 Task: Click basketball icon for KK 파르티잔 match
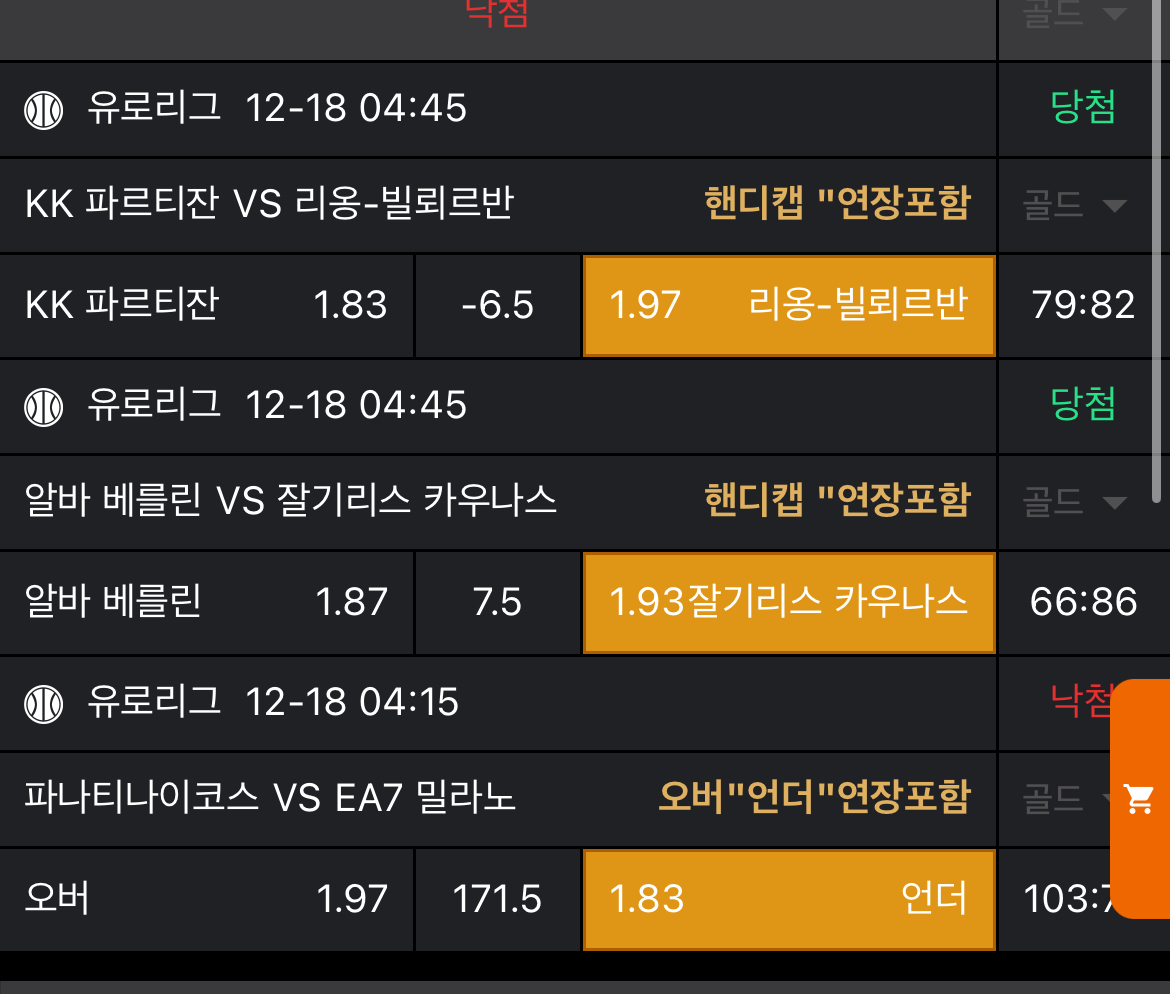click(x=43, y=110)
